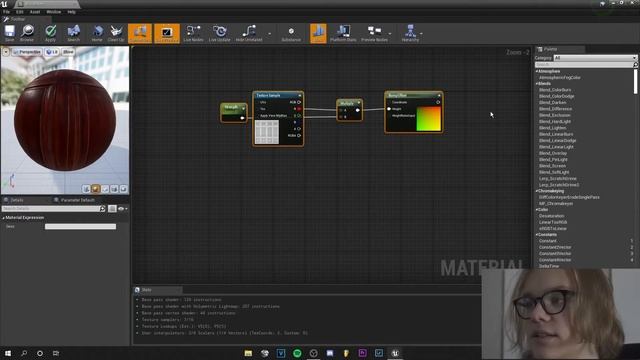This screenshot has width=640, height=360.
Task: Click the Substance toolbar icon
Action: click(x=291, y=33)
